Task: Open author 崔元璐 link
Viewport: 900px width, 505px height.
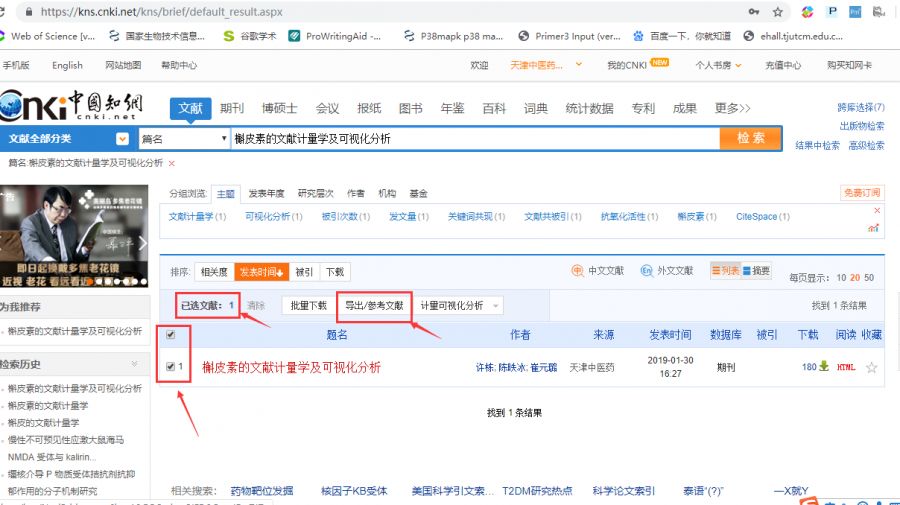Action: (x=544, y=367)
